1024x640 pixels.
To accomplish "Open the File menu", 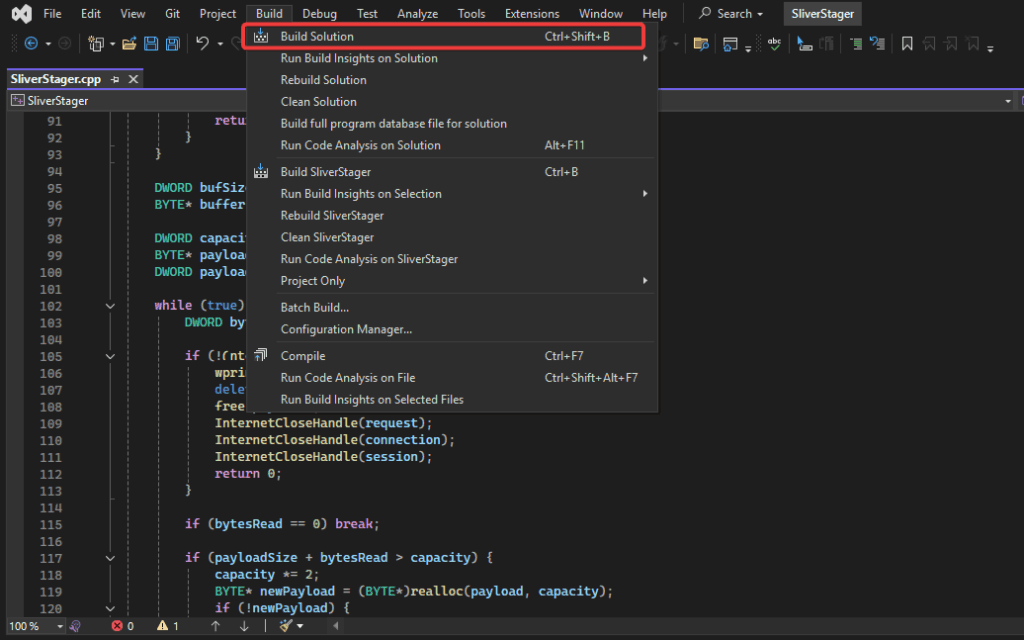I will pos(52,14).
